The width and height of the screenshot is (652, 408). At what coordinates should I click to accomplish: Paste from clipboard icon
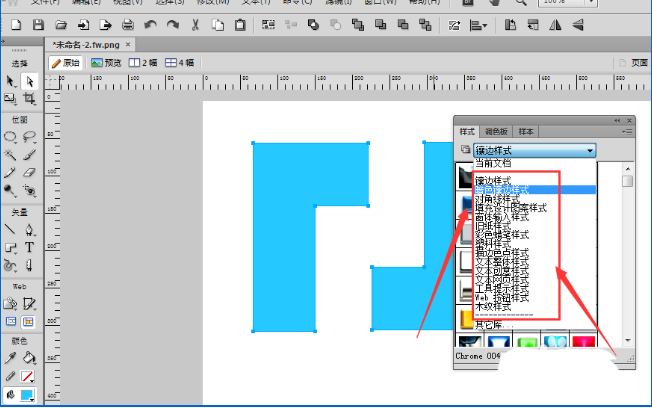(x=240, y=25)
